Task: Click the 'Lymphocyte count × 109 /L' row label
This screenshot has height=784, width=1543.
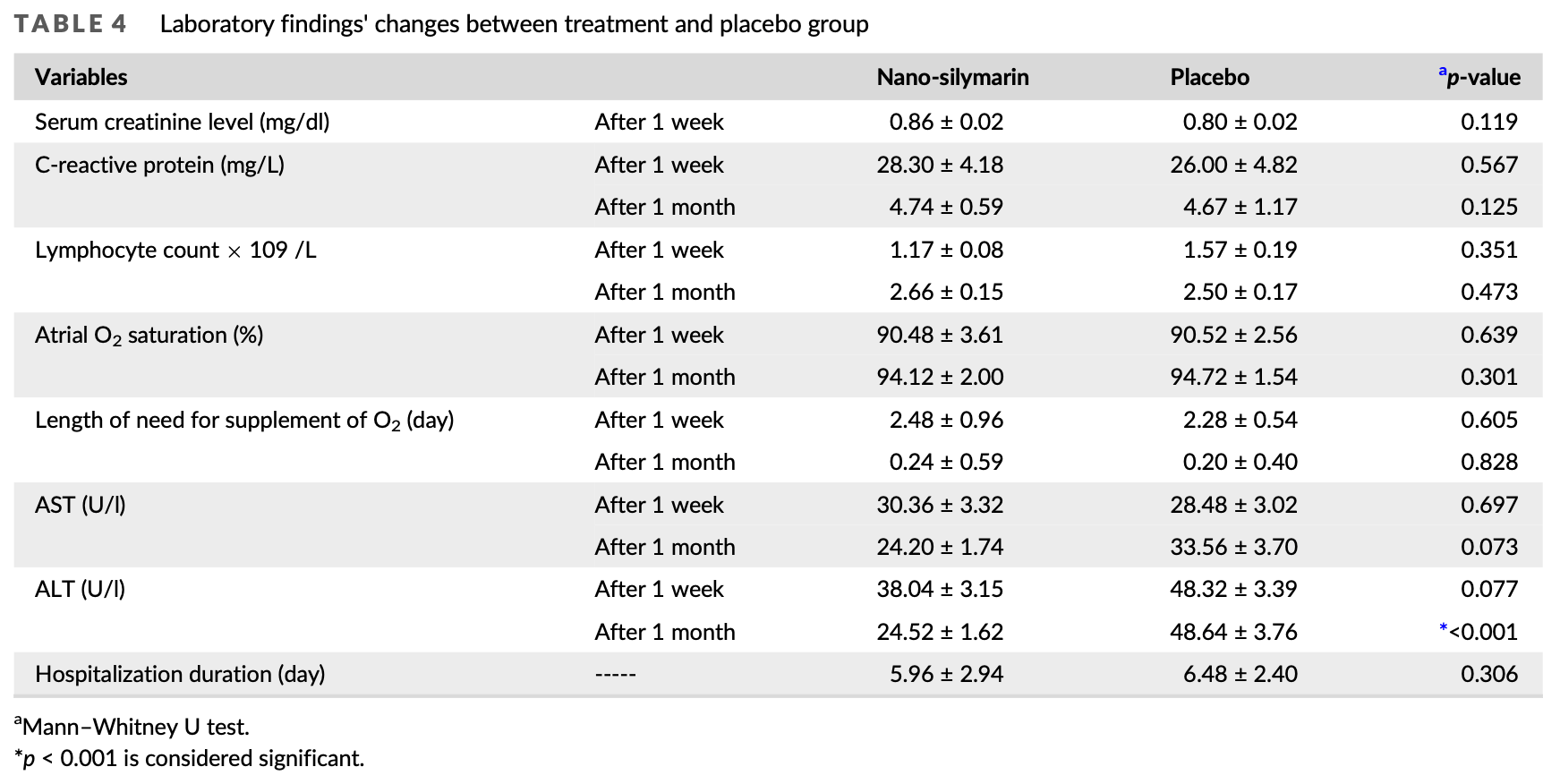Action: click(175, 250)
